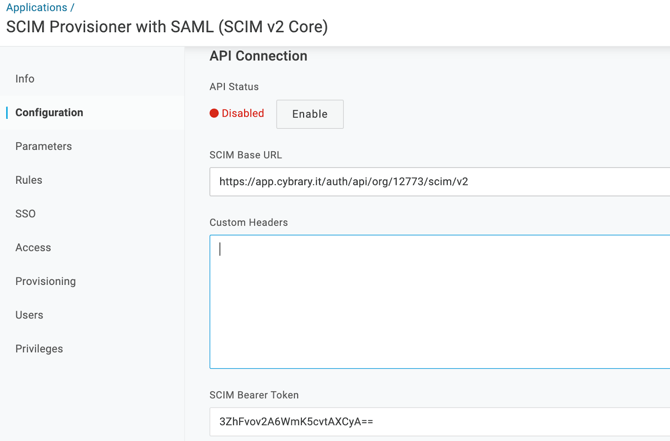Open the Provisioning section
The image size is (670, 441).
point(45,282)
